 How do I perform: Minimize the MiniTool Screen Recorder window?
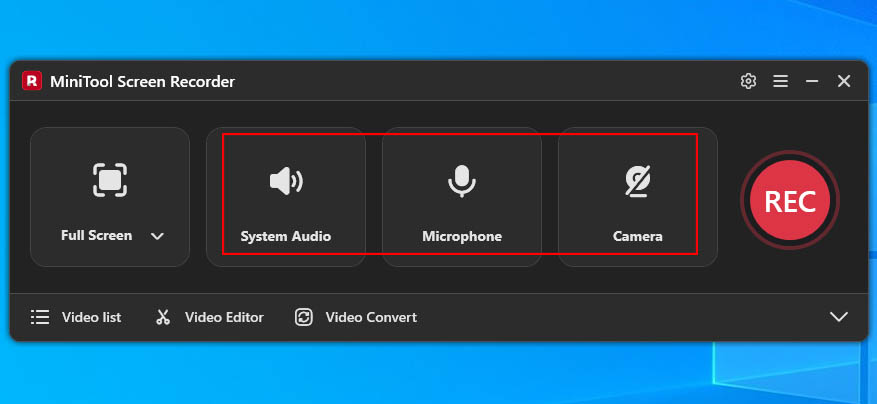[812, 81]
